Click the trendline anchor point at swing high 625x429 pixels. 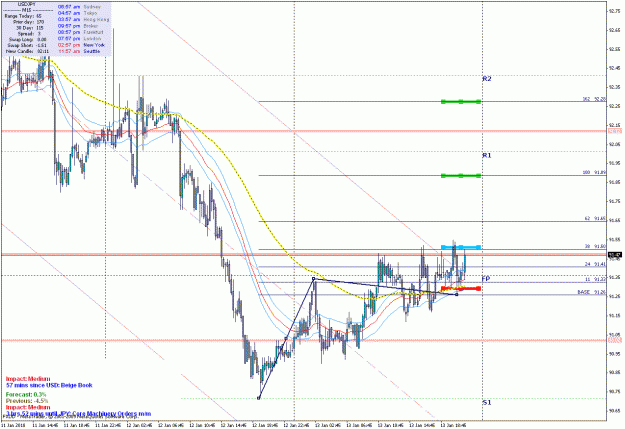(x=314, y=279)
